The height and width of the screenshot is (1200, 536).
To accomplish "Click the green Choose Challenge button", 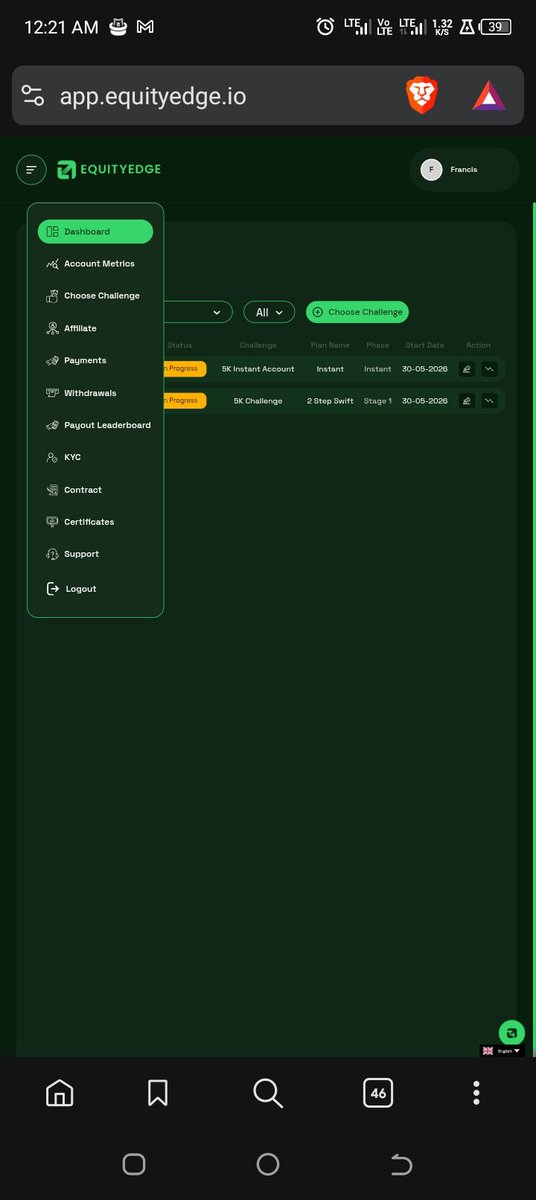I will 357,312.
